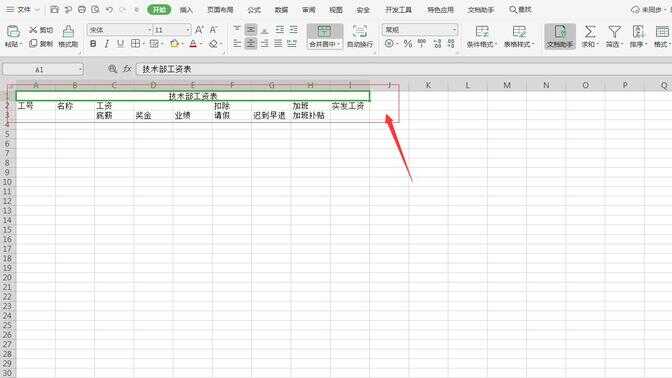Click the AutoSum sigma icon
Image resolution: width=672 pixels, height=378 pixels.
click(x=590, y=32)
